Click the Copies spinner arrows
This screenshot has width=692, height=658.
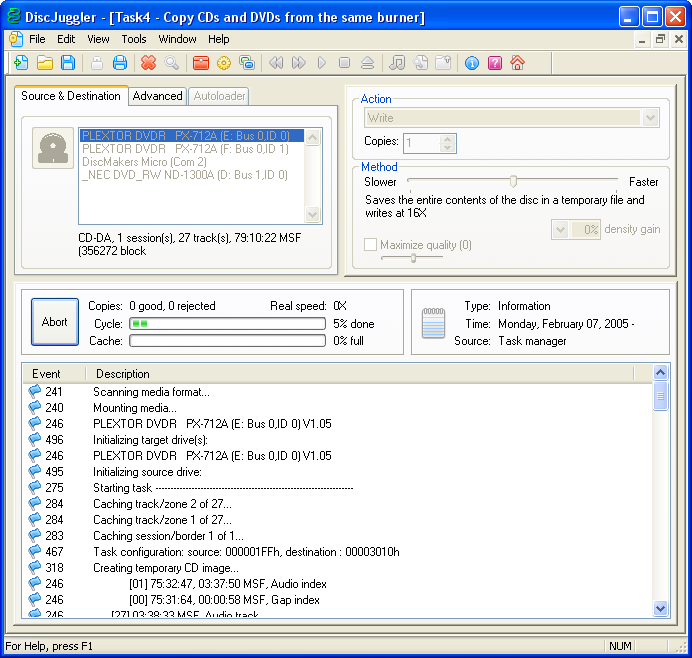point(448,143)
